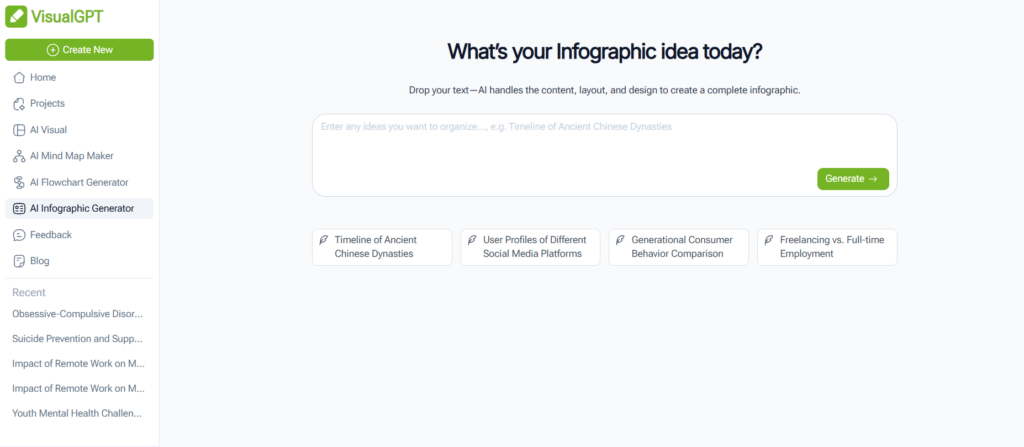The width and height of the screenshot is (1024, 447).
Task: Click the Projects icon in sidebar
Action: tap(19, 103)
